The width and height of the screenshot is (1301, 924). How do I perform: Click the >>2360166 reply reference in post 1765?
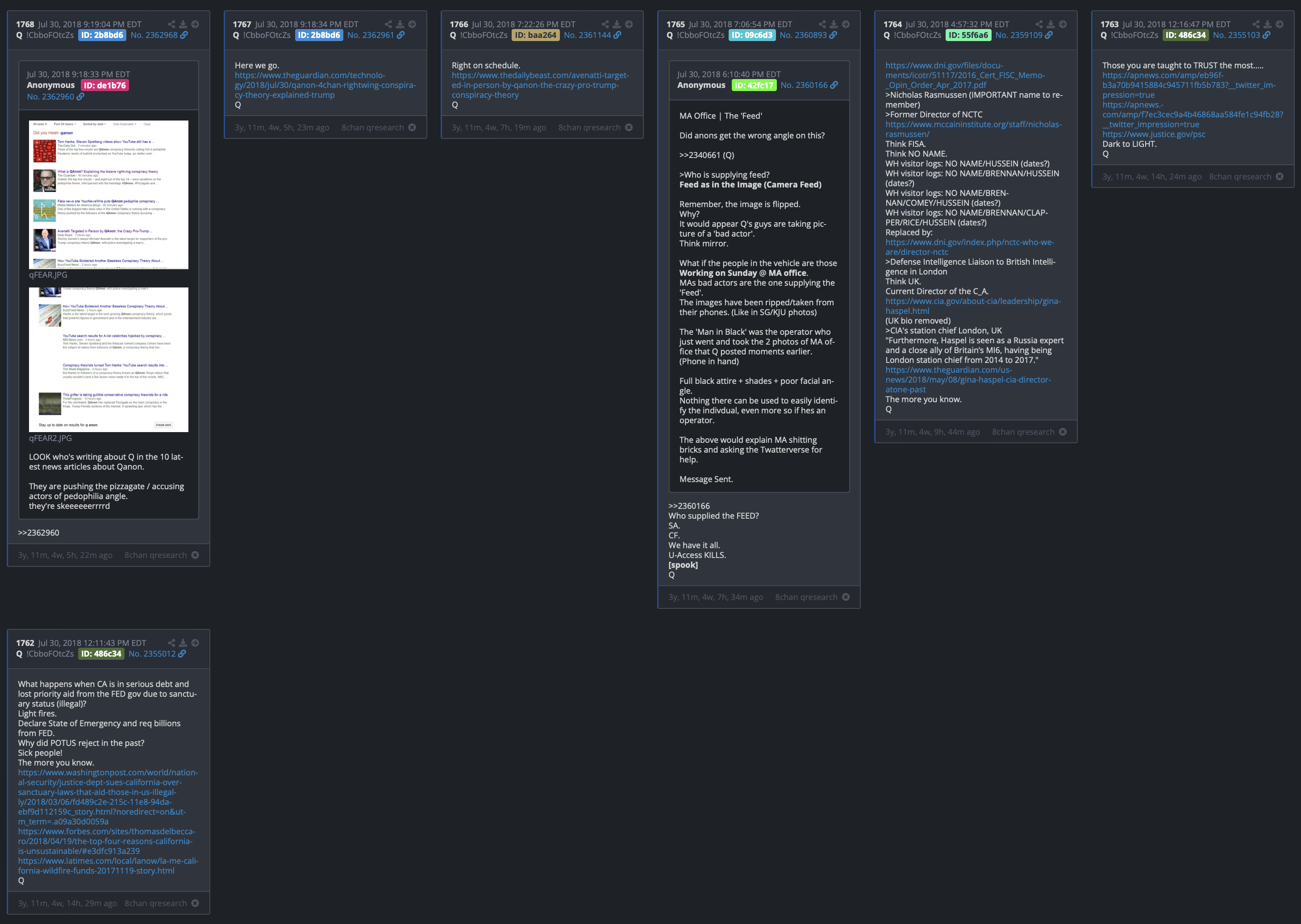(688, 506)
